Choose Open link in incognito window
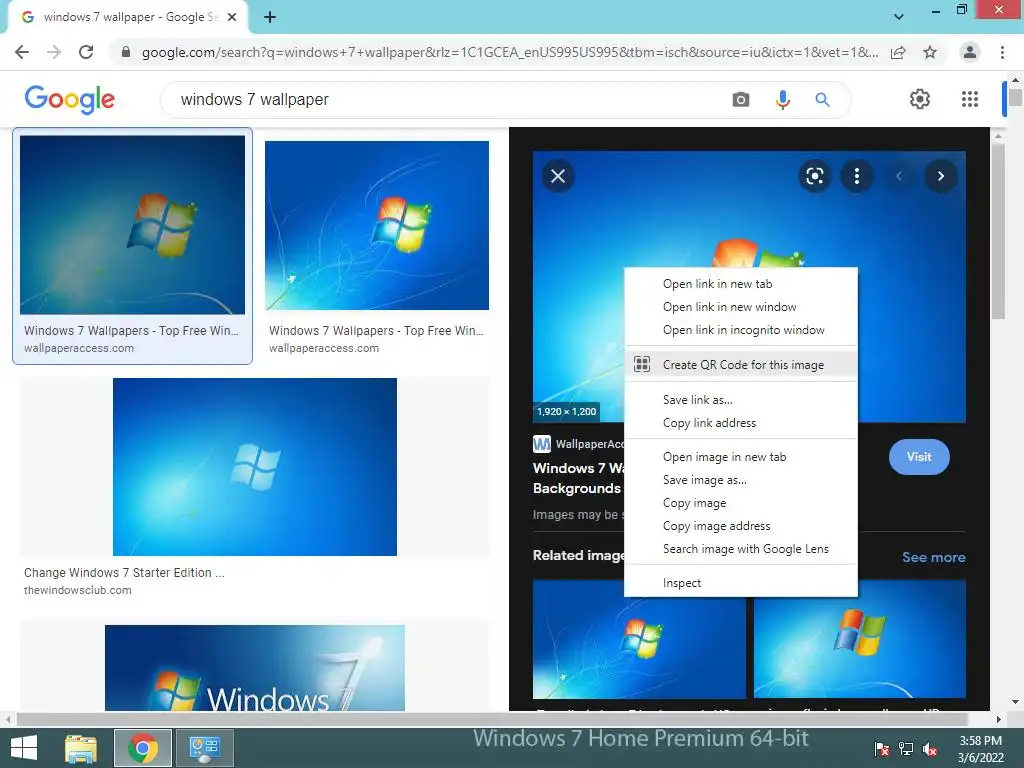 coord(741,330)
